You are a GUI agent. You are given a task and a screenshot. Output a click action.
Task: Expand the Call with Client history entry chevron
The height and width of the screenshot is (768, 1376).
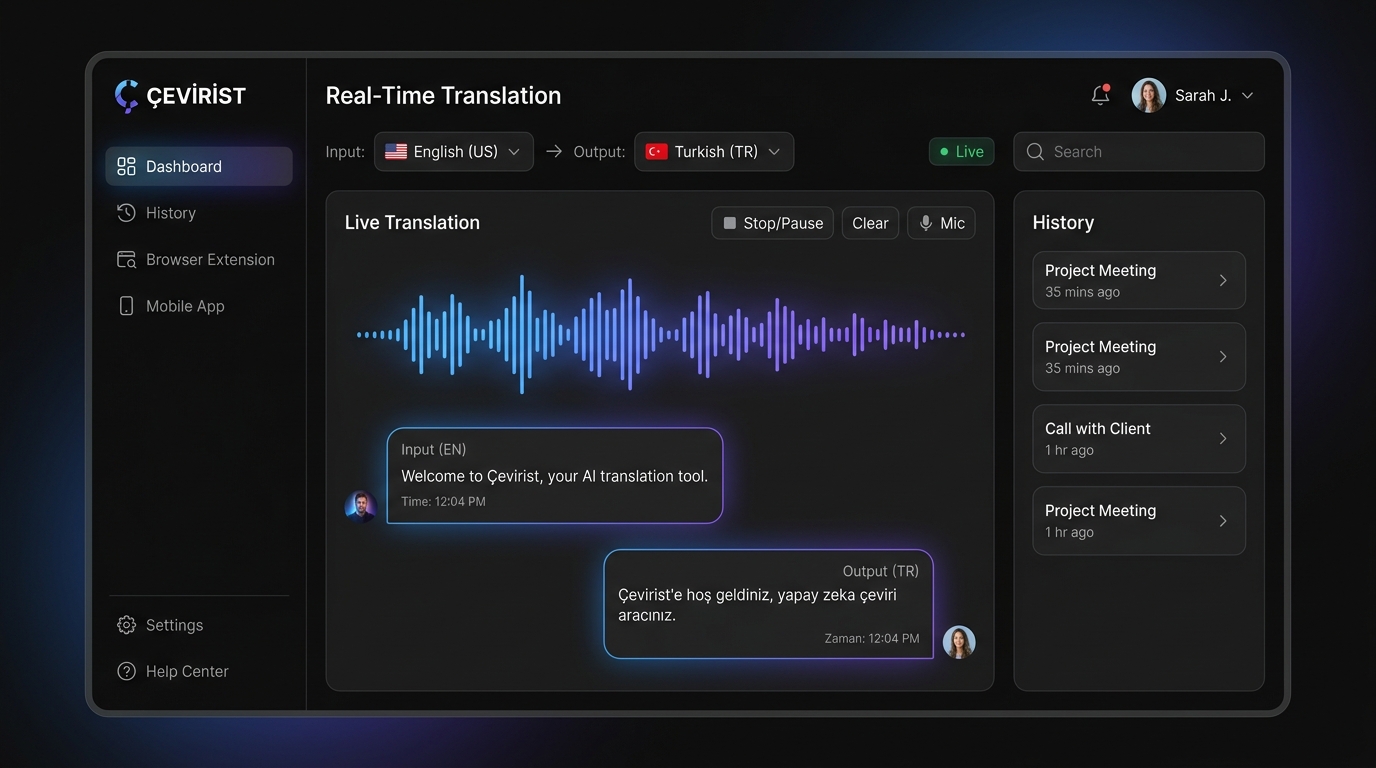pos(1223,439)
